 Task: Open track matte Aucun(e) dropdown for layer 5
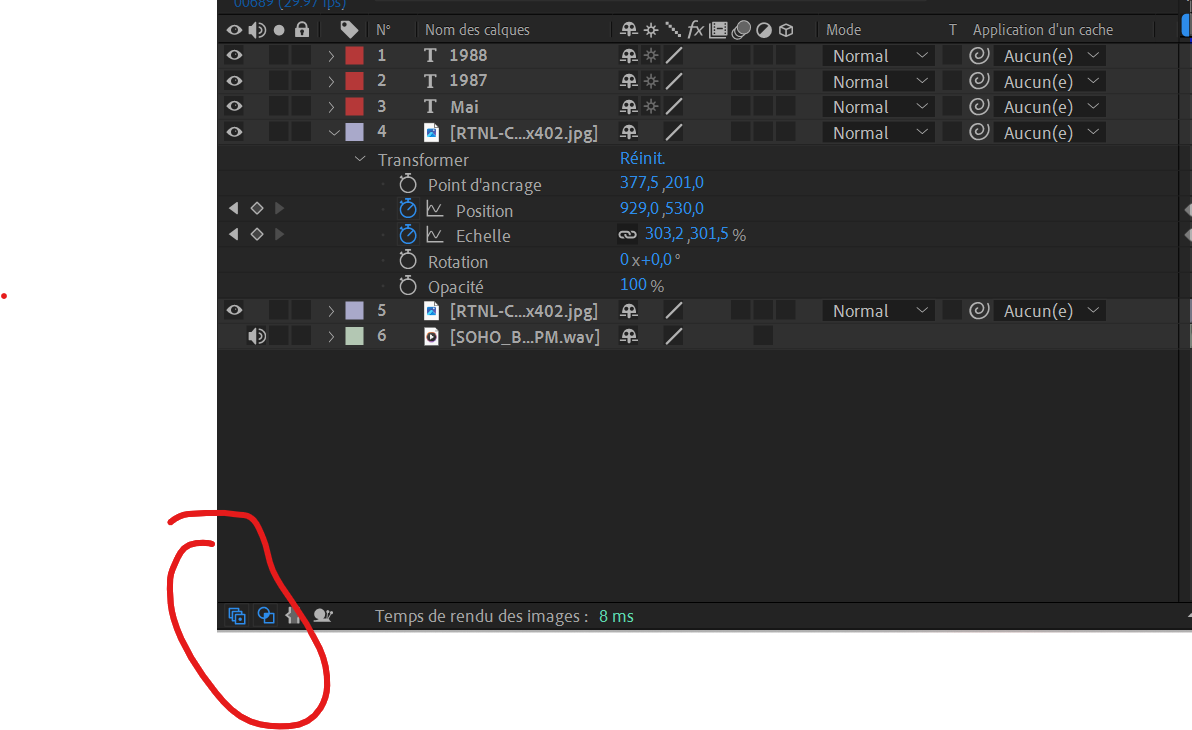1050,310
